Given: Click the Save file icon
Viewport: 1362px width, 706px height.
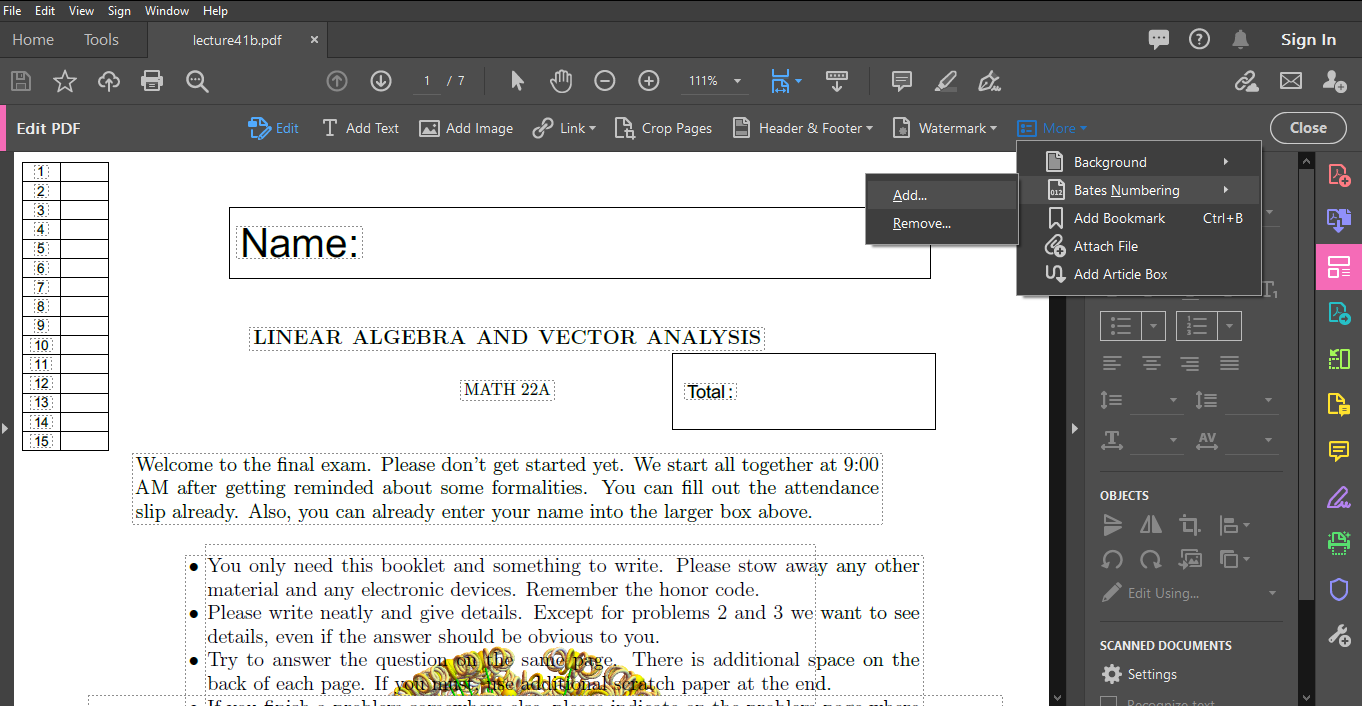Looking at the screenshot, I should (x=20, y=81).
